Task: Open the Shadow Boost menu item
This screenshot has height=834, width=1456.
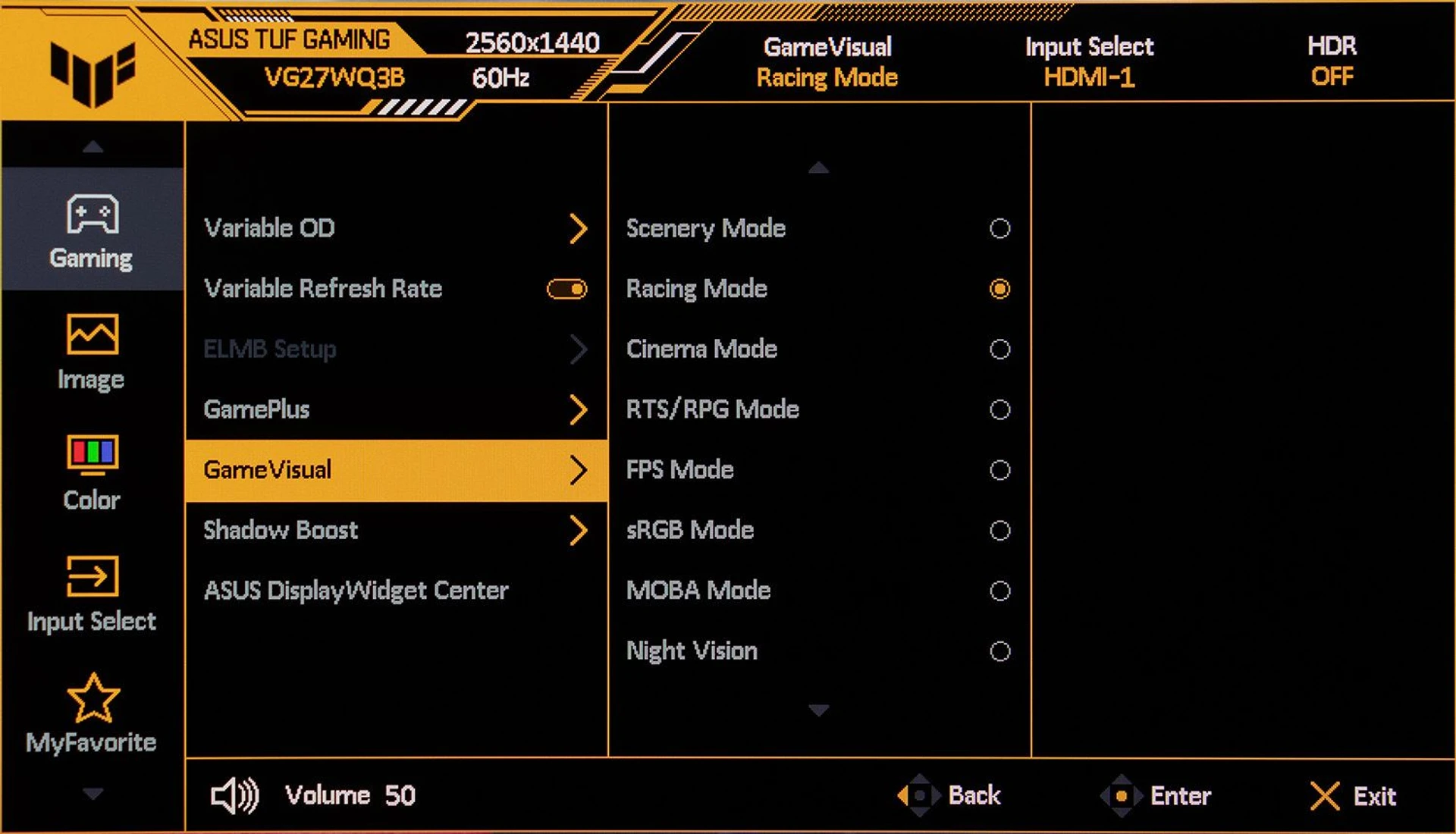Action: tap(396, 530)
